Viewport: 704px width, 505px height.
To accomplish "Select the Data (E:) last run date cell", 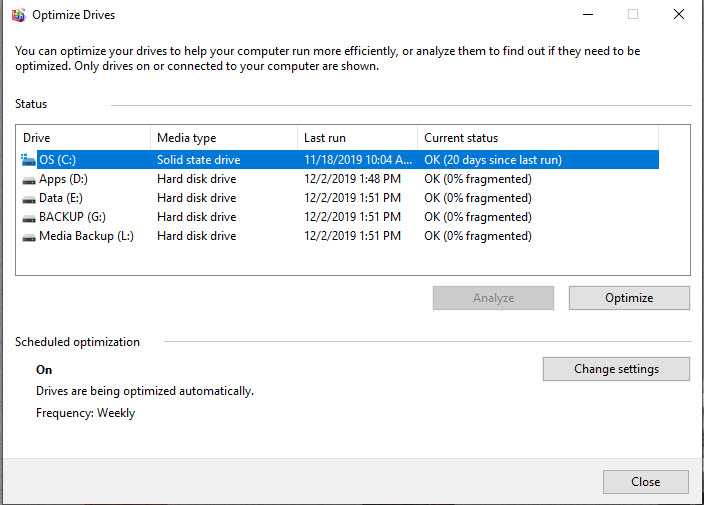I will (351, 198).
